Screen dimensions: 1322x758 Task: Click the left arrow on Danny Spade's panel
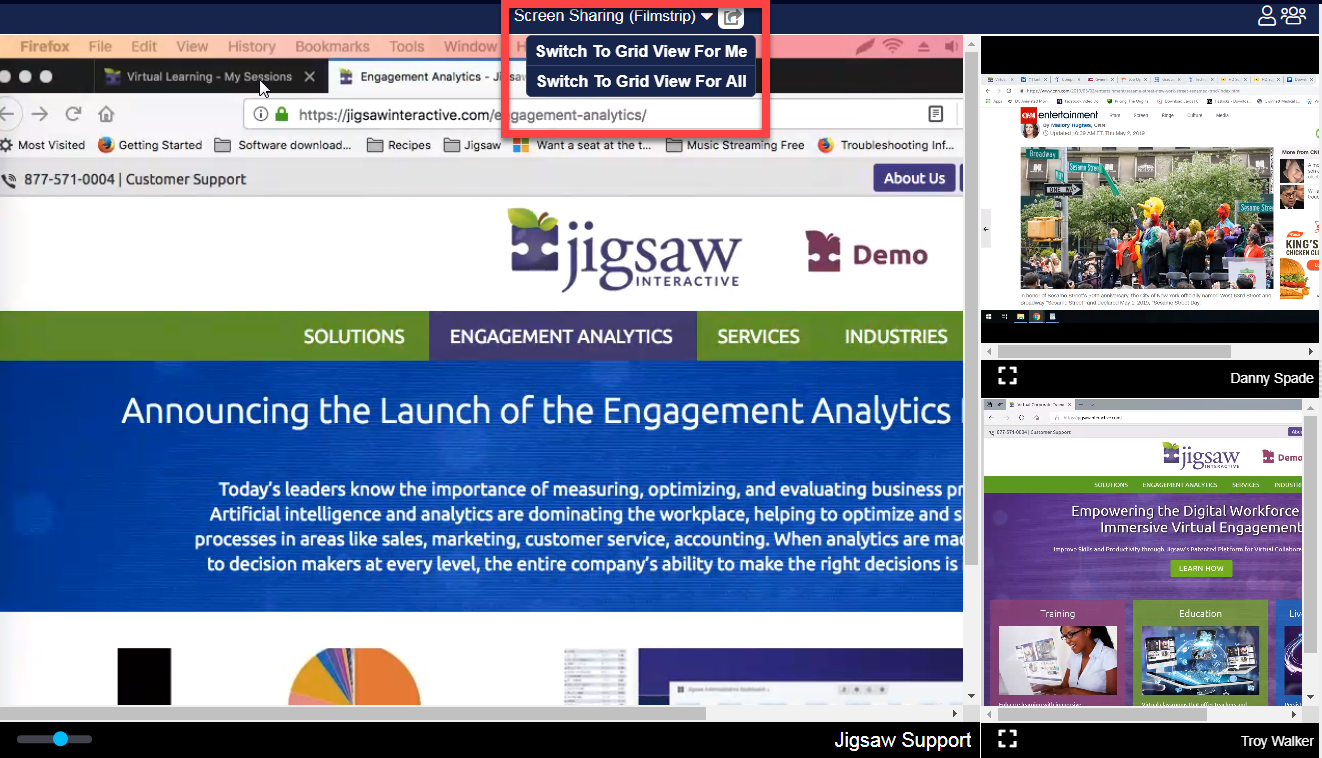tap(986, 229)
